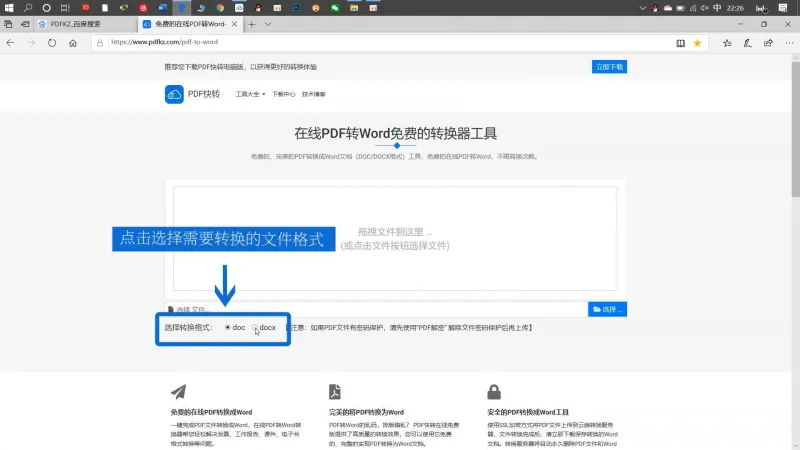Click the padlock security feature icon
This screenshot has height=450, width=800.
tap(494, 392)
